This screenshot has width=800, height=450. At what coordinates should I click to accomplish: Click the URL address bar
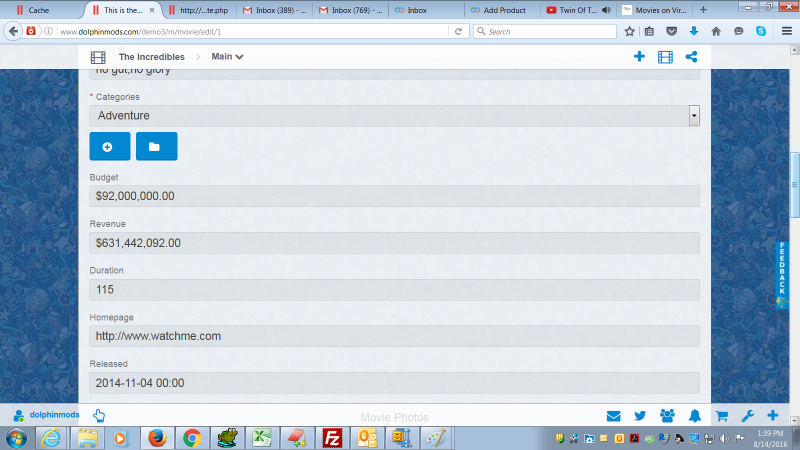coord(253,31)
